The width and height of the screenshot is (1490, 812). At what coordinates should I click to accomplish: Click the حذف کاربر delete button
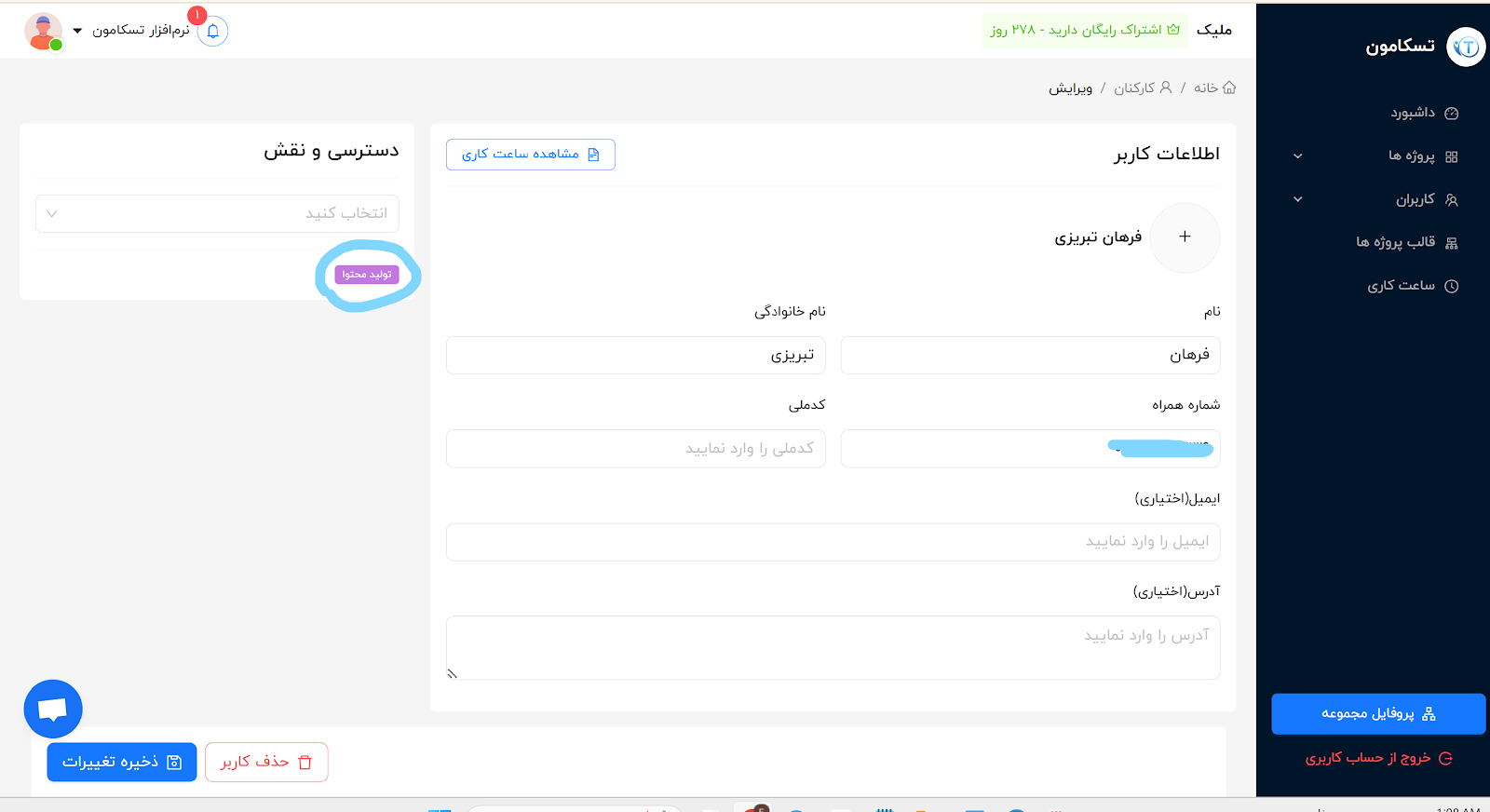coord(266,762)
